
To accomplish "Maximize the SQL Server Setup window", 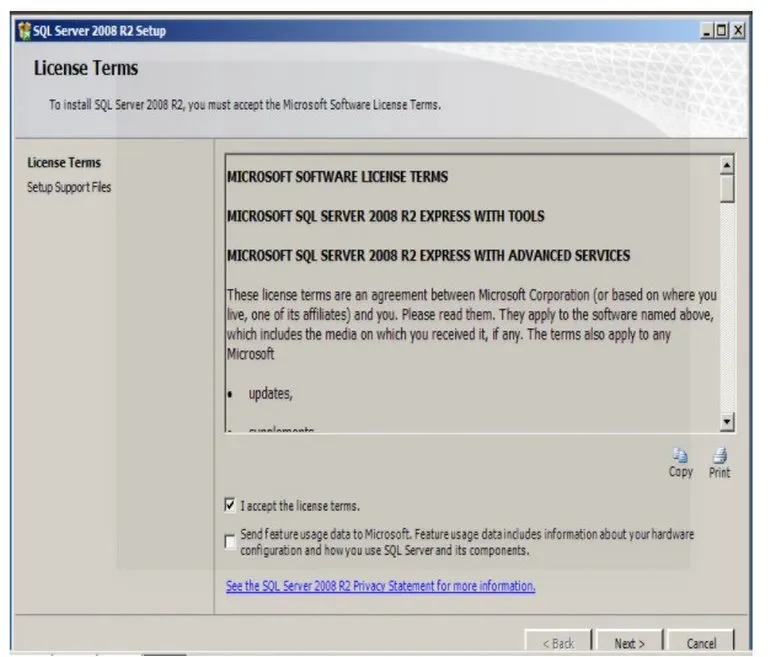I will point(721,31).
